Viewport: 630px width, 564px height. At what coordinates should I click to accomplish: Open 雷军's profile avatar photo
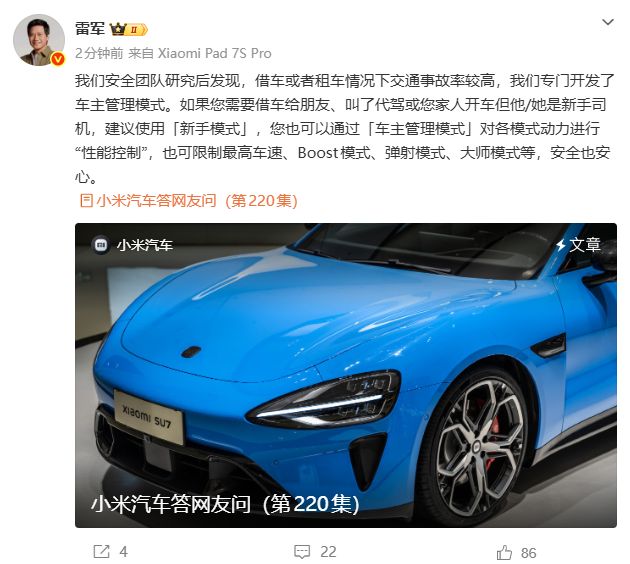click(x=39, y=40)
